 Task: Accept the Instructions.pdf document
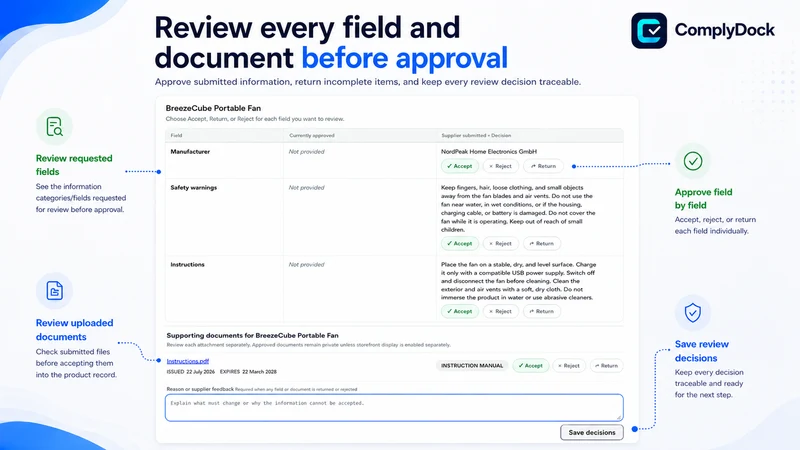coord(531,366)
